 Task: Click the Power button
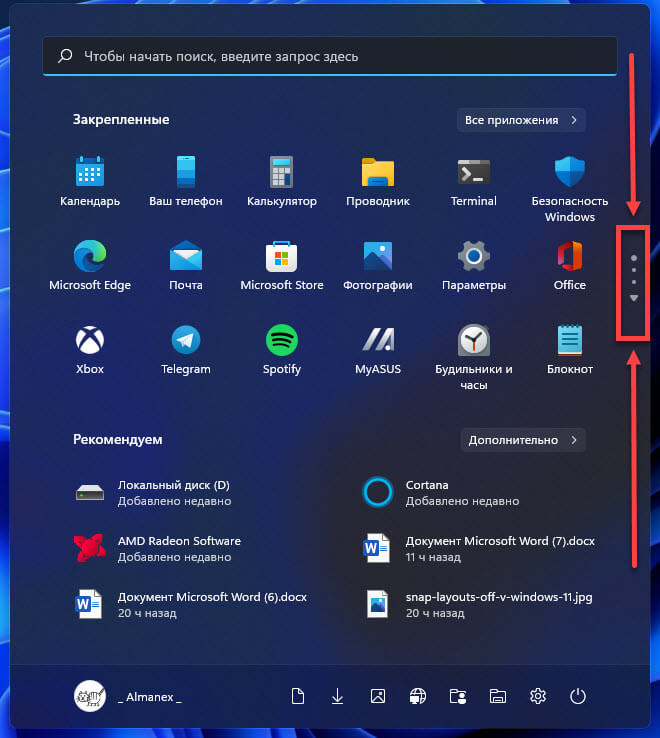pyautogui.click(x=578, y=696)
